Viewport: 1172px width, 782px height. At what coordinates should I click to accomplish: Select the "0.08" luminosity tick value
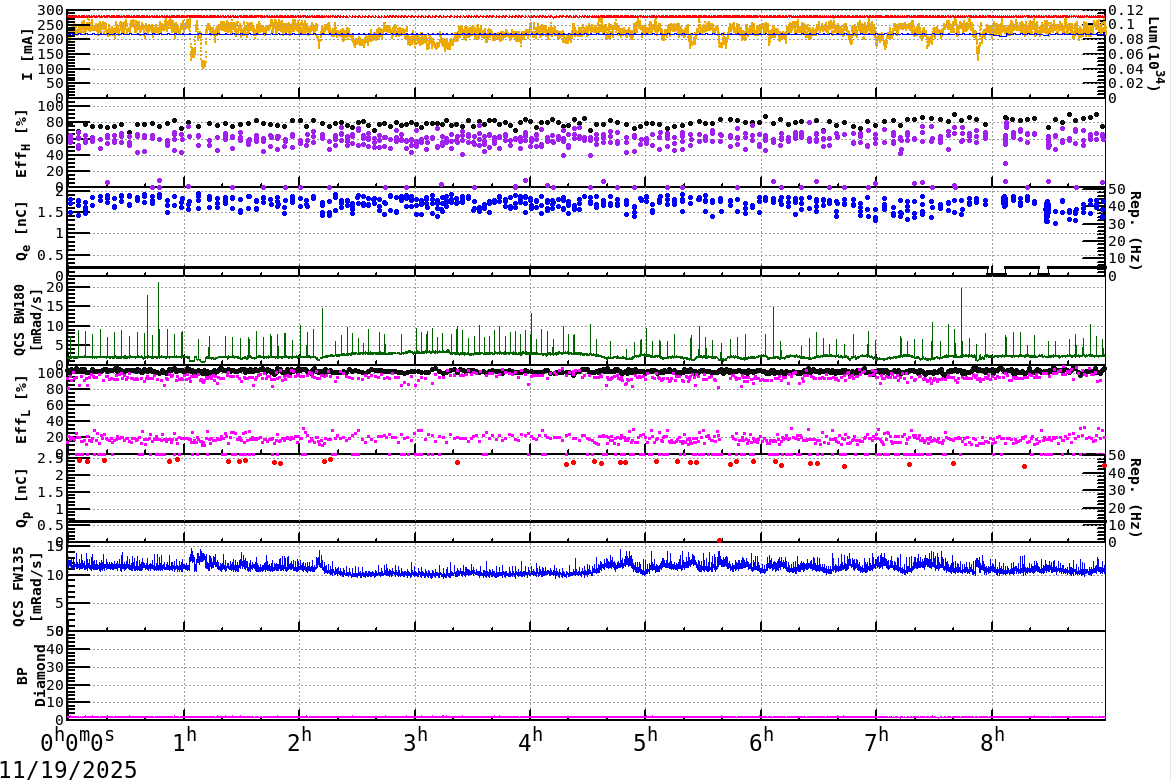pyautogui.click(x=1126, y=40)
